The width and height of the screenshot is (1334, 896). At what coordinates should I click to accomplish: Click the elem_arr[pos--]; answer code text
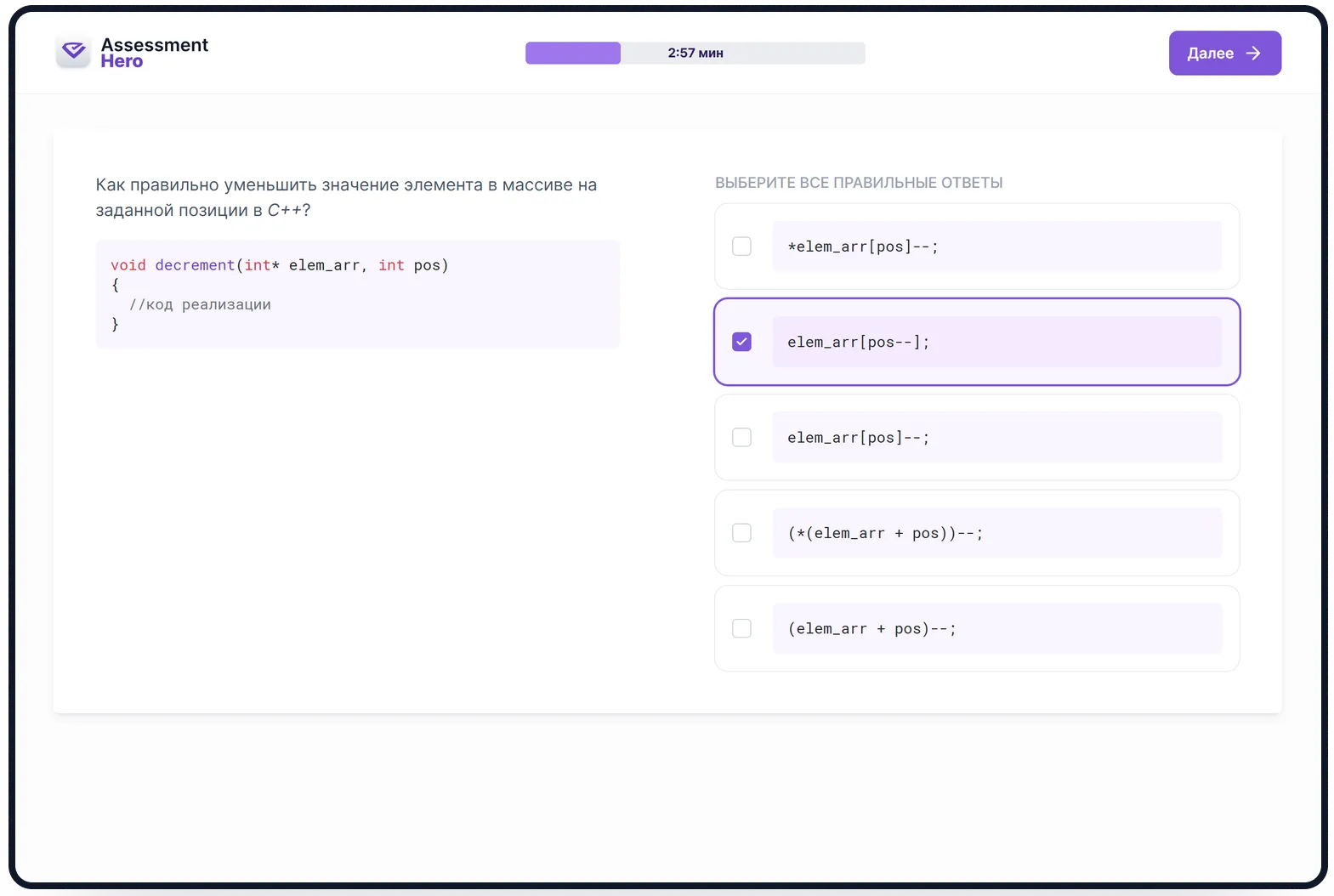pos(858,342)
